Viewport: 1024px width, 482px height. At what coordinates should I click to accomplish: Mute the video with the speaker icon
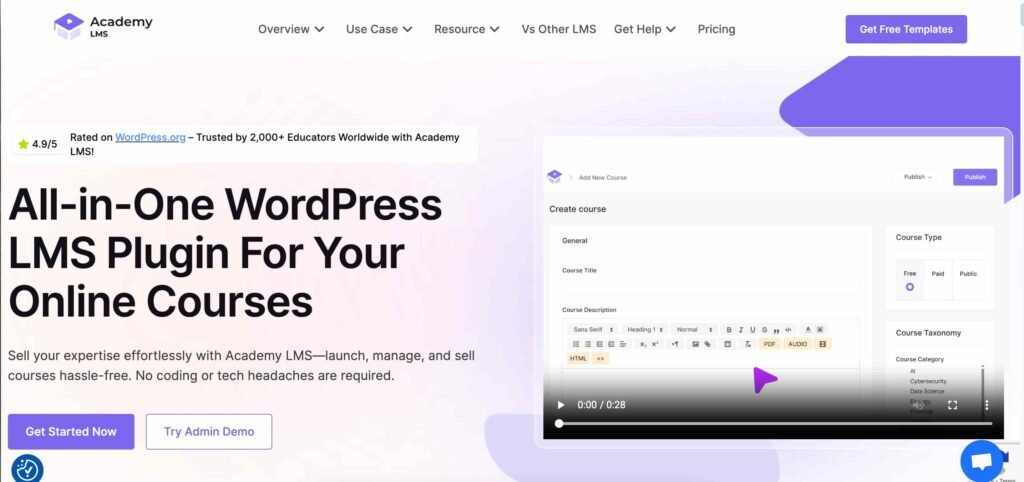(918, 405)
